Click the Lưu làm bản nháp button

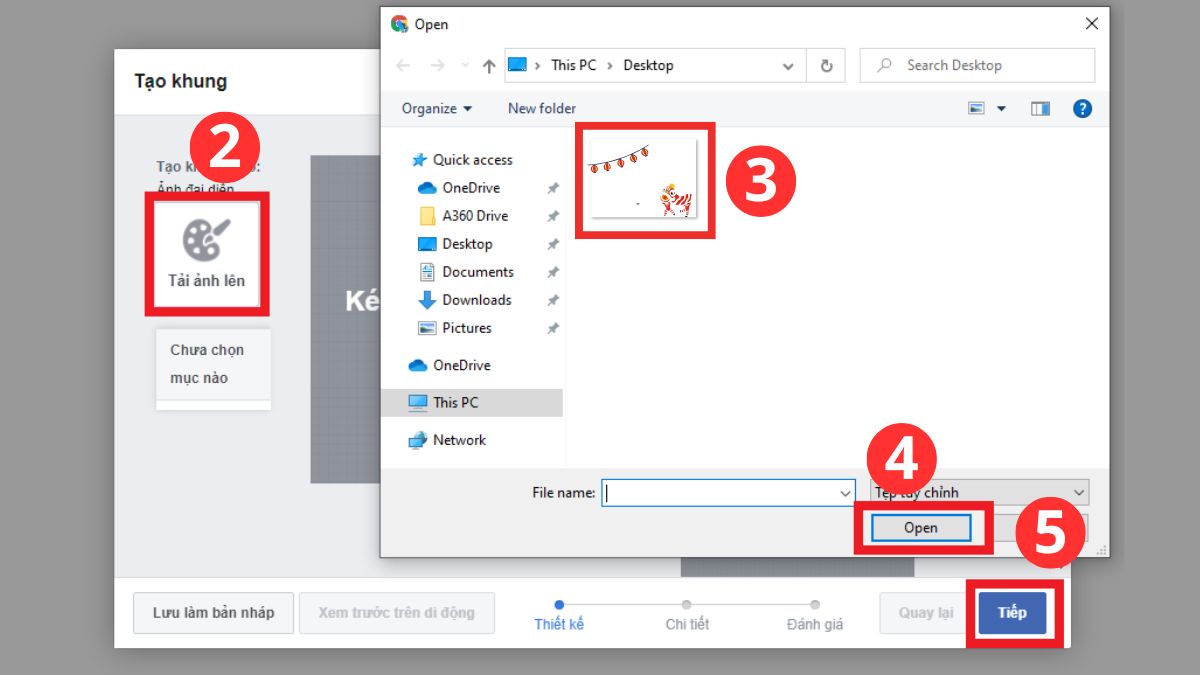[x=212, y=613]
